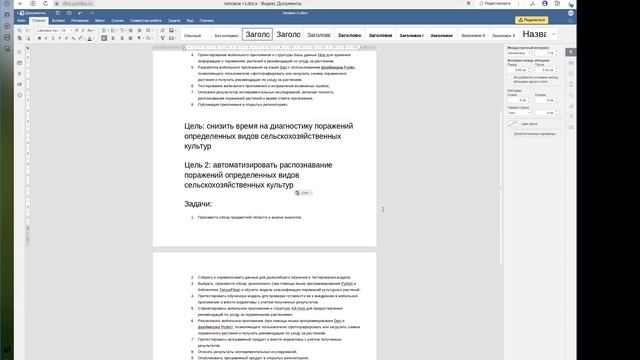Apply the Название style
This screenshot has width=640, height=360.
(x=534, y=34)
